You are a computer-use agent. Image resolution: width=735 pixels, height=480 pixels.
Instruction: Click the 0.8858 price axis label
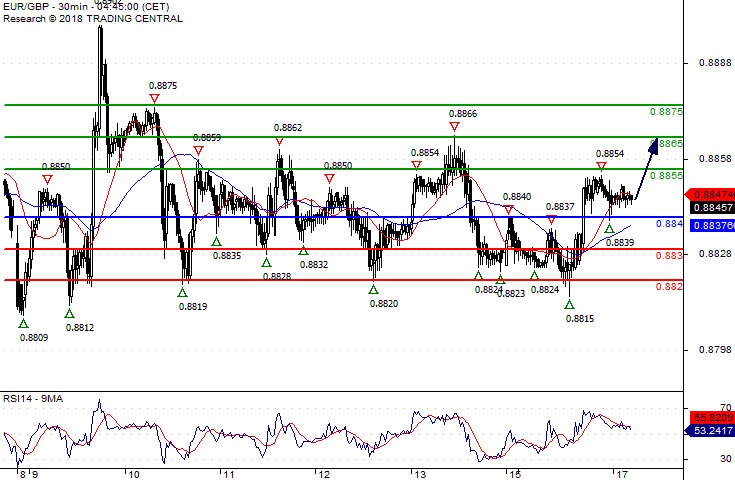(x=715, y=159)
